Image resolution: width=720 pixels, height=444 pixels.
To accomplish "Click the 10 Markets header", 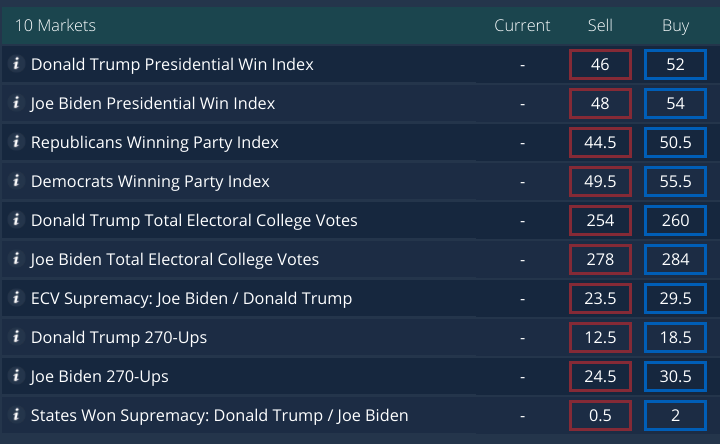I will (x=55, y=25).
